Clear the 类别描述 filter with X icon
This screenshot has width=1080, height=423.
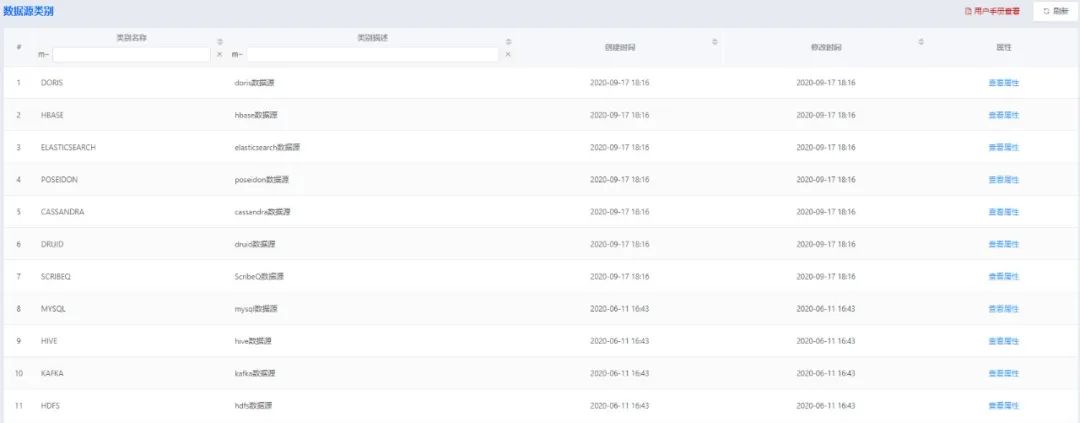pos(508,55)
